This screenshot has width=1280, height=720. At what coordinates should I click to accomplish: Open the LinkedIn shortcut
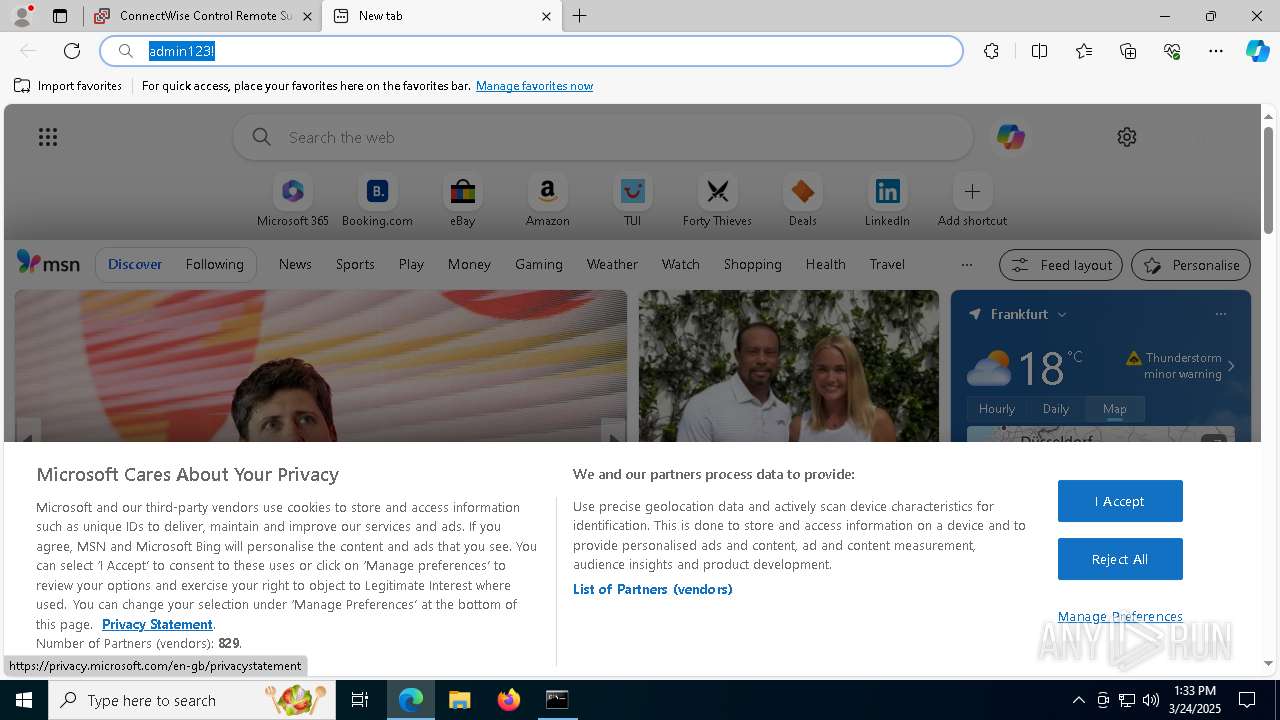[887, 201]
